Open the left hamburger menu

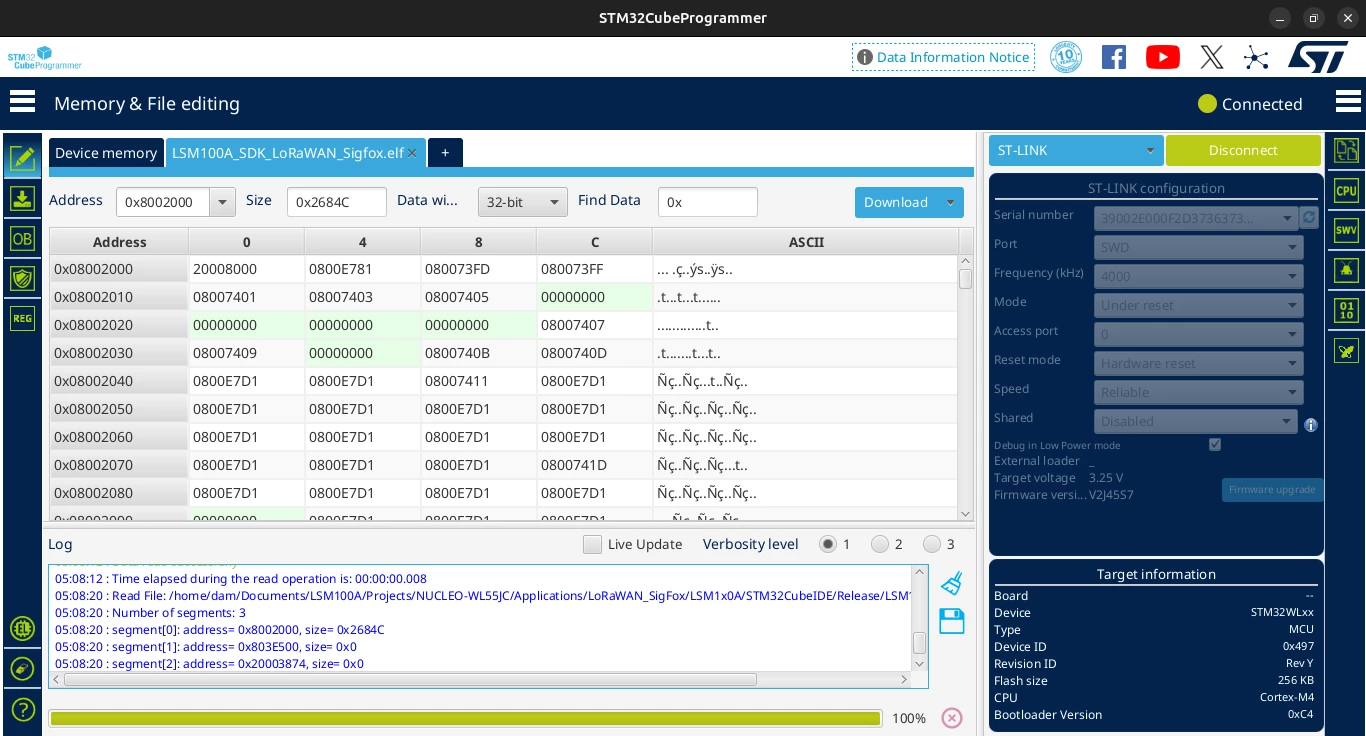[x=22, y=102]
